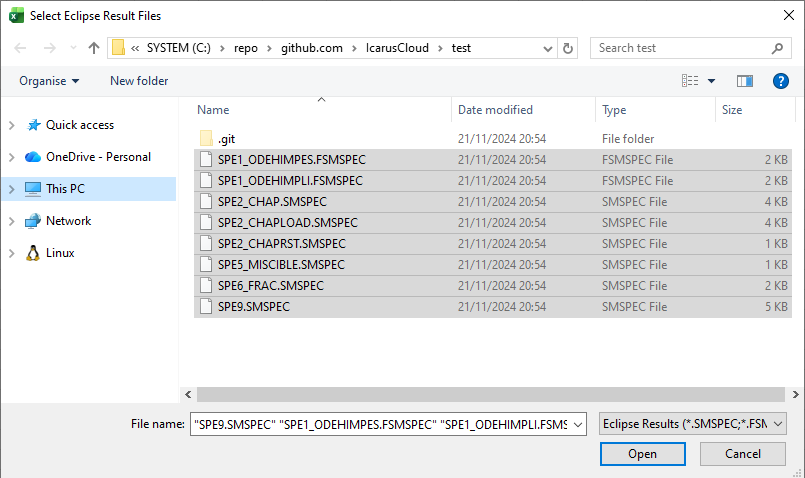
Task: Select Linux in the sidebar
Action: (60, 253)
